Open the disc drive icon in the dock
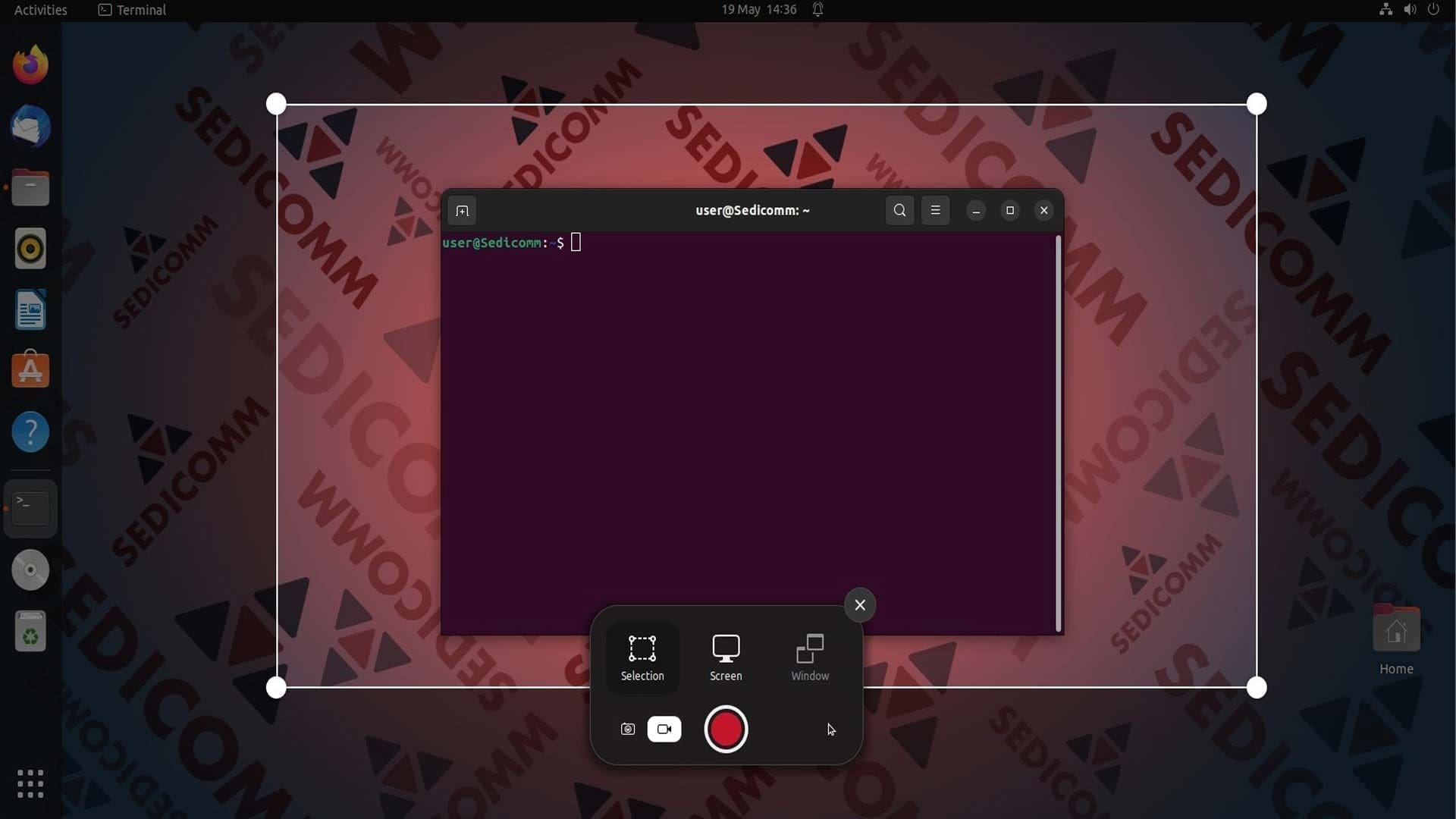 30,570
